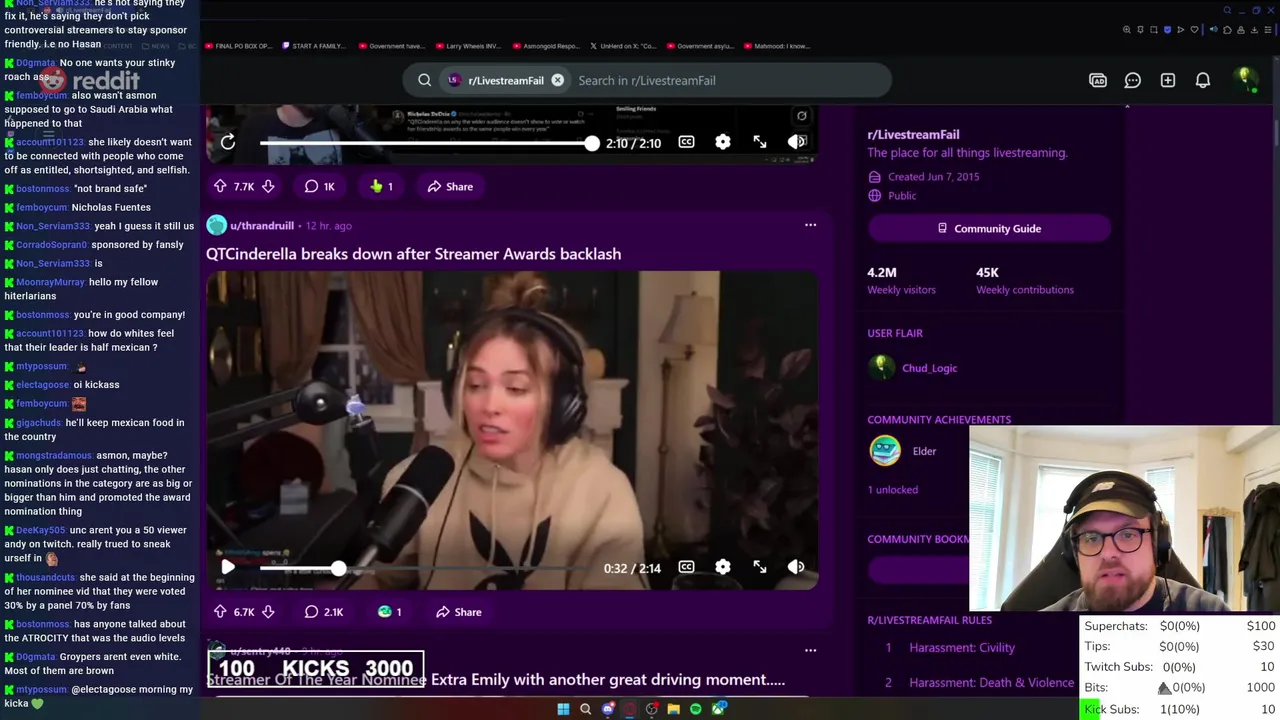
Task: Open the r/LivestreamFail sidebar title
Action: 913,134
